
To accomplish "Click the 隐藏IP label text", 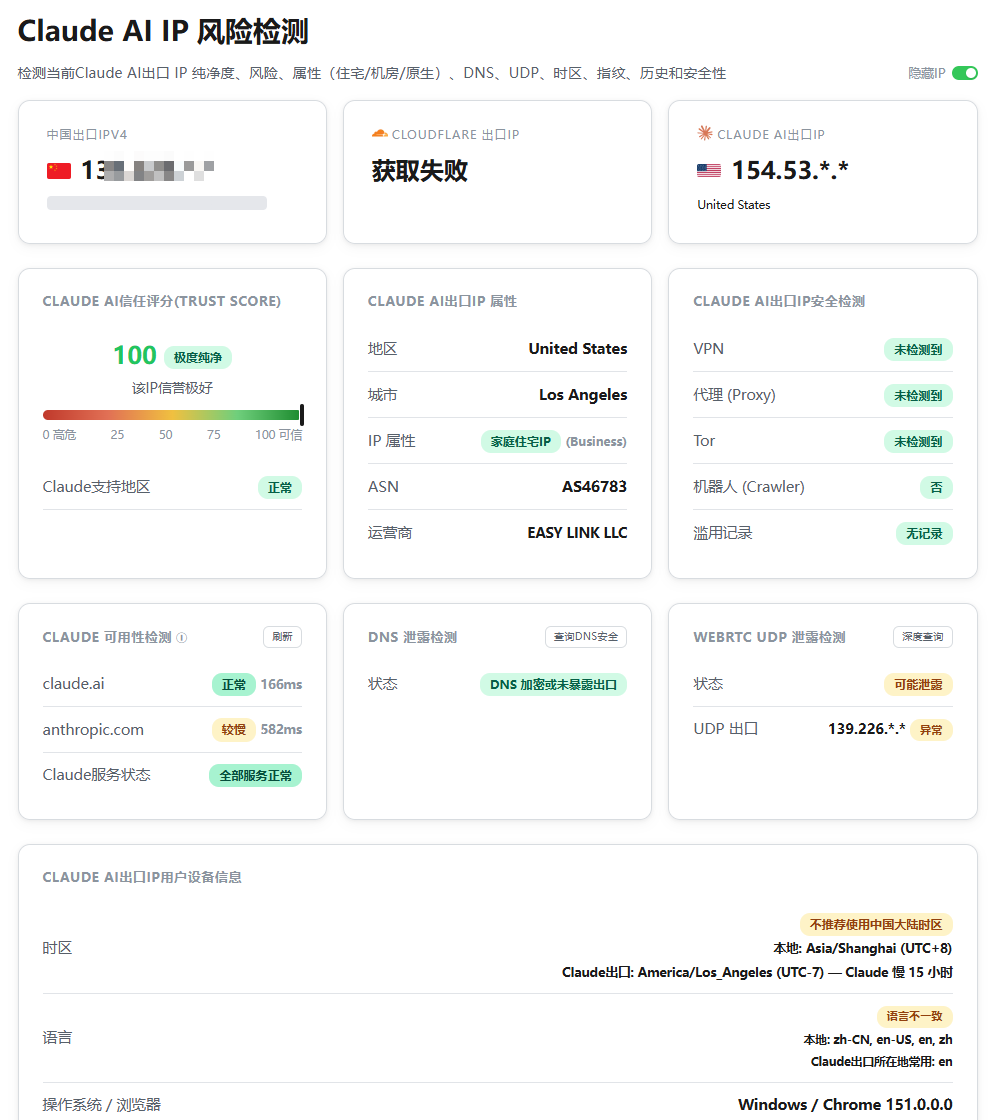I will tap(927, 73).
